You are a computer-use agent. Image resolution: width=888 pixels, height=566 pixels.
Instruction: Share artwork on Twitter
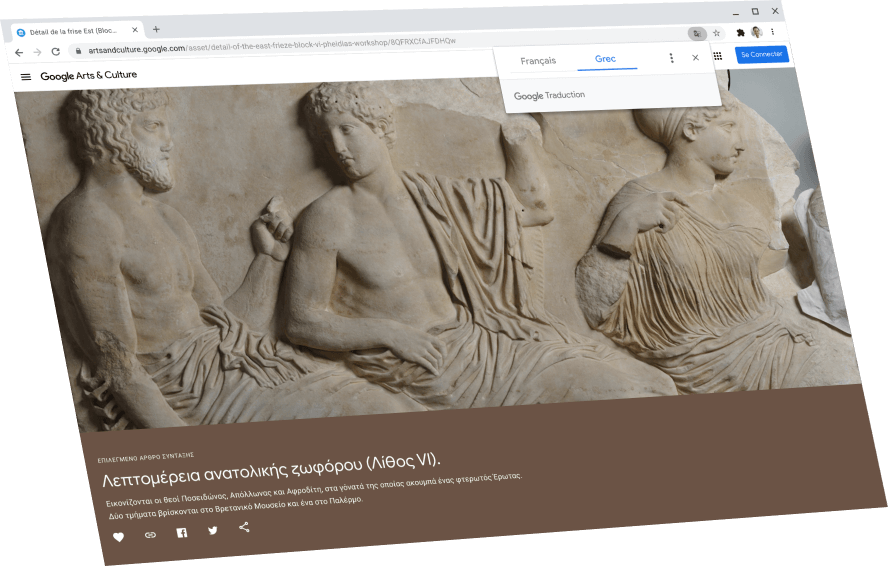(x=213, y=530)
